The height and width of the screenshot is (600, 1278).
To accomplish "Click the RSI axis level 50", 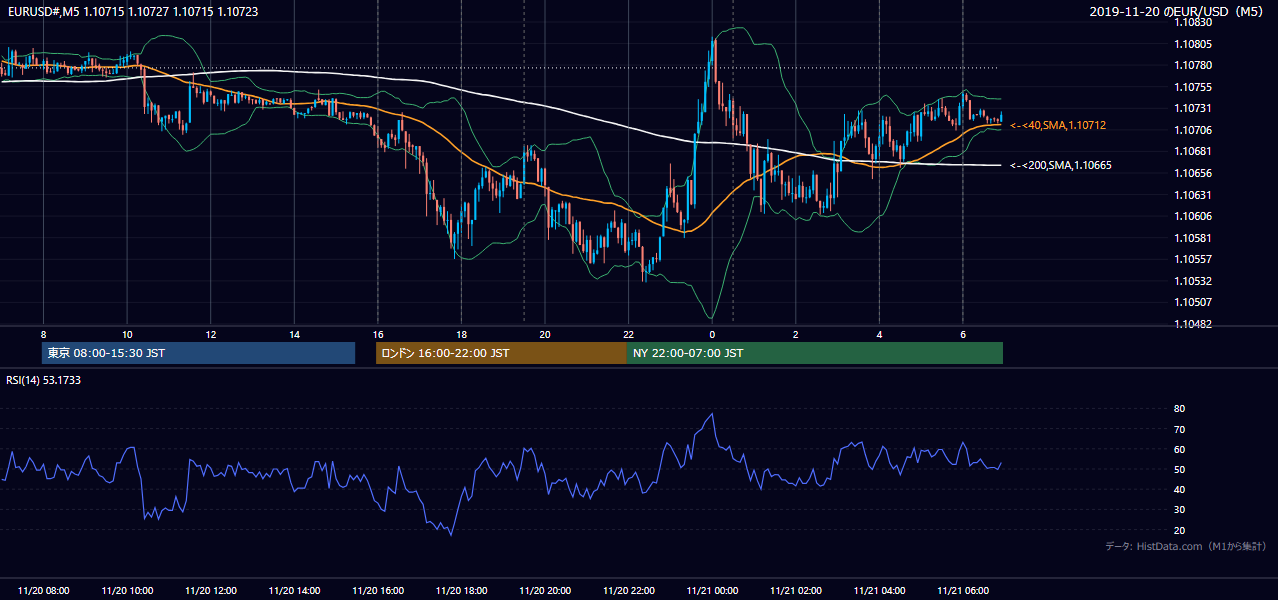I will 1180,469.
